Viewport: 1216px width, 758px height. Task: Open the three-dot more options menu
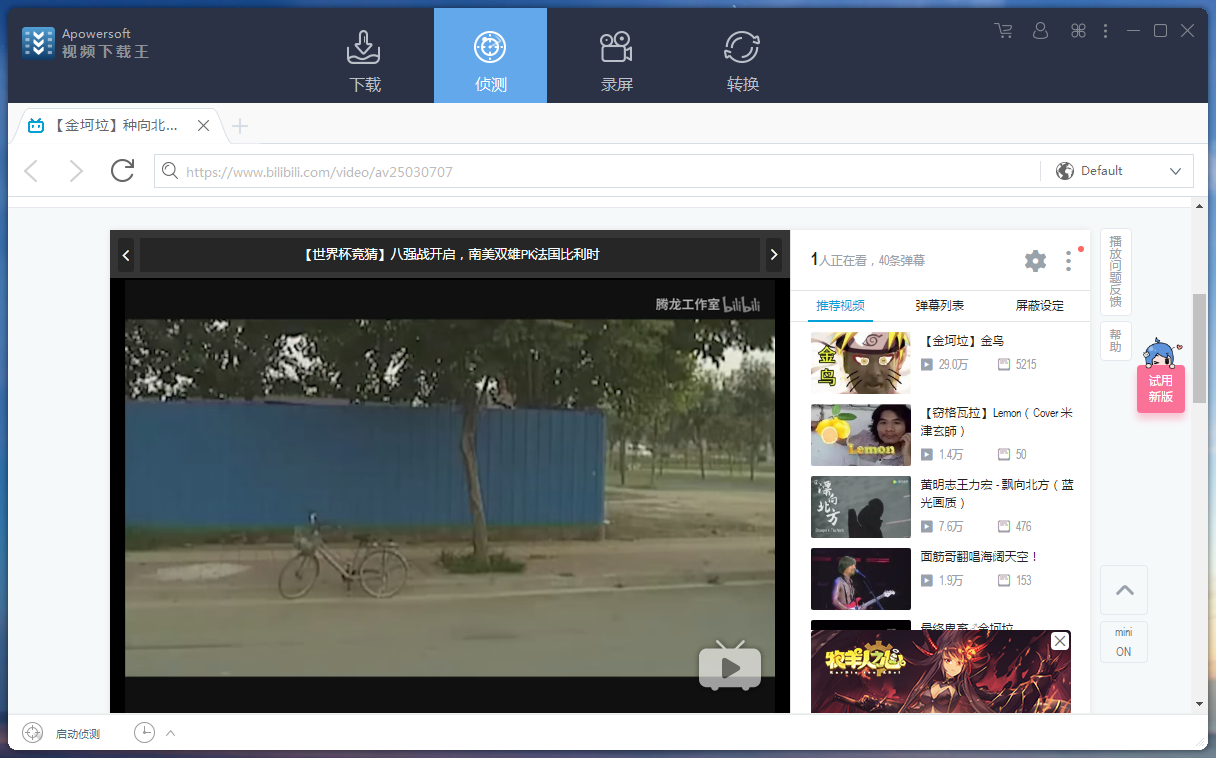pos(1105,31)
